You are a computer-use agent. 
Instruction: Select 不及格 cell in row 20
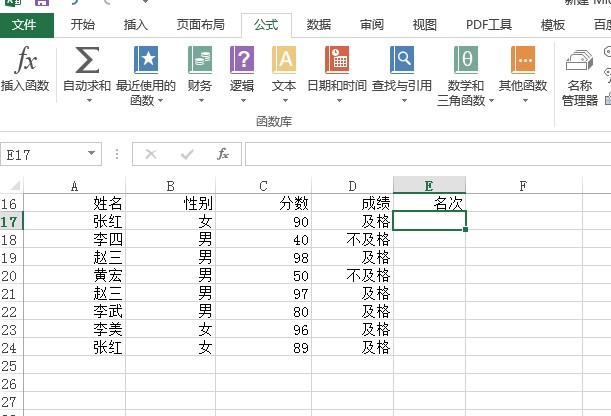click(x=352, y=275)
